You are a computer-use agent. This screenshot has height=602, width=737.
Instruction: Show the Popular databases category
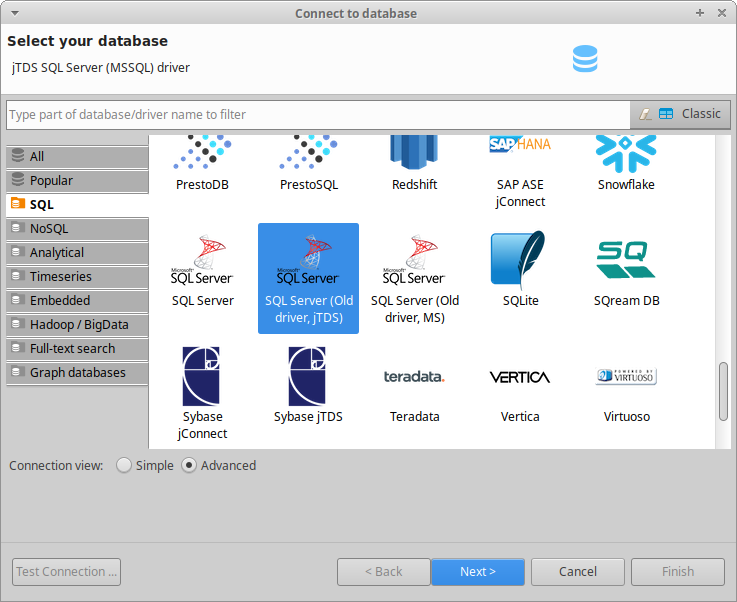pos(78,180)
